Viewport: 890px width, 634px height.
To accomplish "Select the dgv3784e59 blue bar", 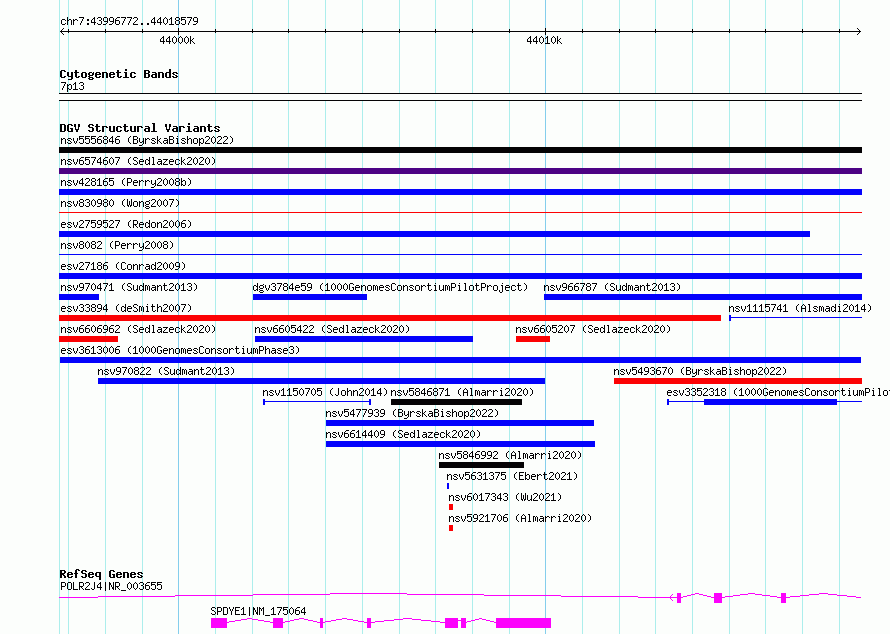I will tap(310, 297).
